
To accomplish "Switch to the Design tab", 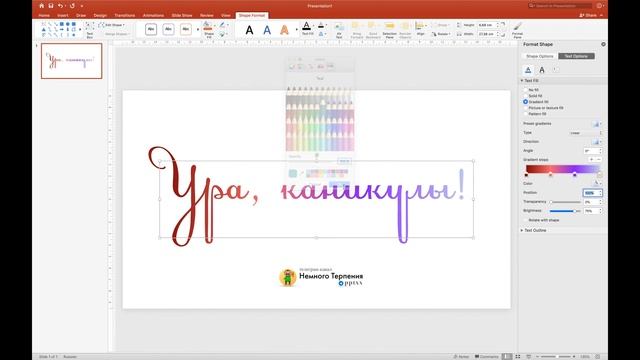I will coord(100,16).
